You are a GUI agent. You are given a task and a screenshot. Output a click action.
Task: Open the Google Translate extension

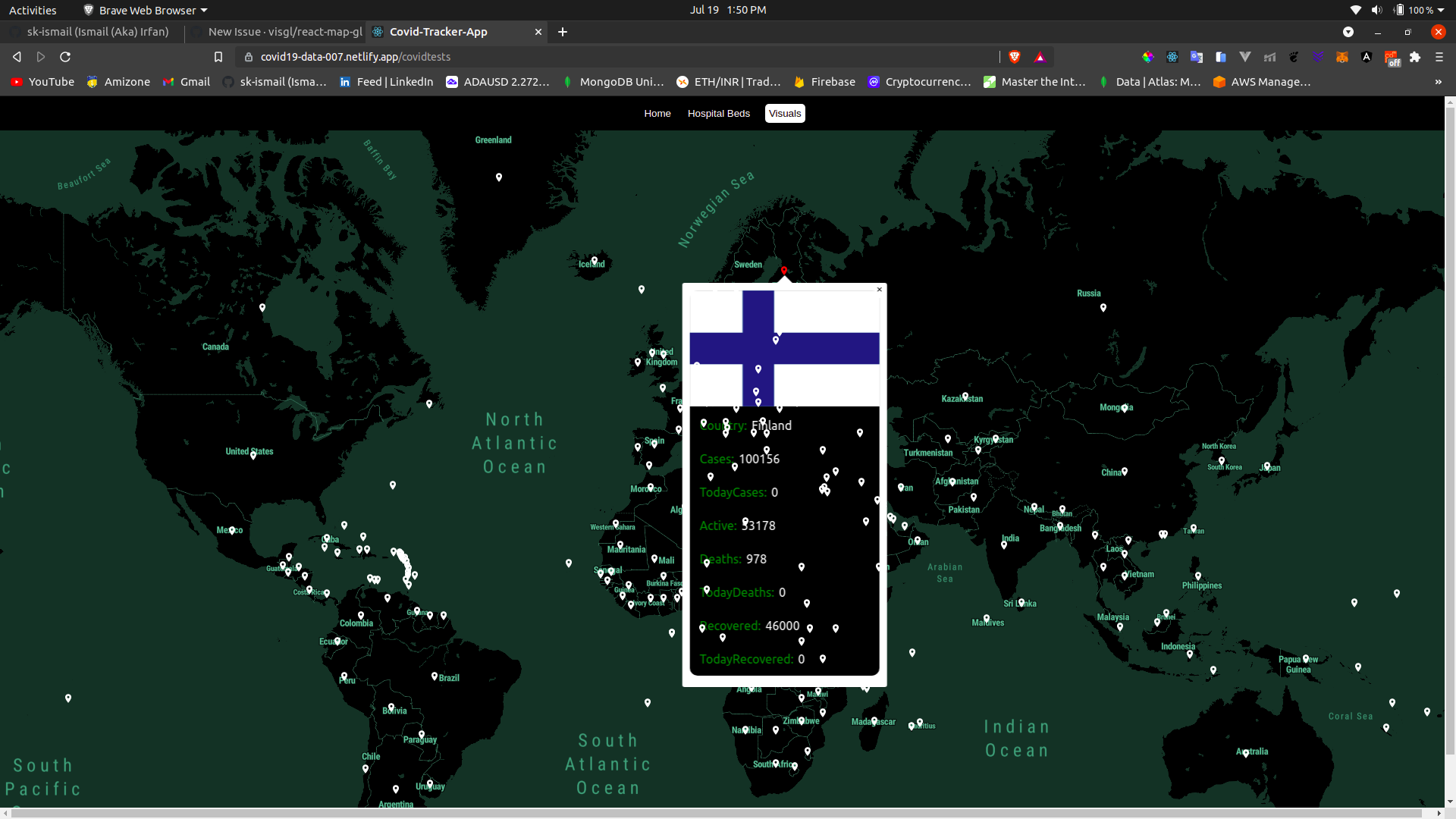[x=1197, y=57]
